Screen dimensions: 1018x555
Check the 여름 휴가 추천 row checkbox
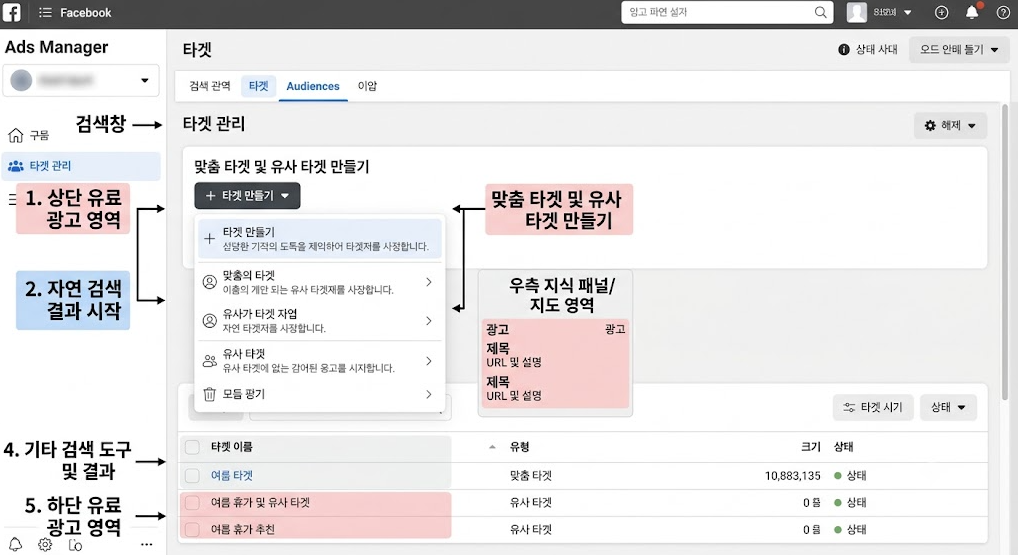click(x=192, y=530)
